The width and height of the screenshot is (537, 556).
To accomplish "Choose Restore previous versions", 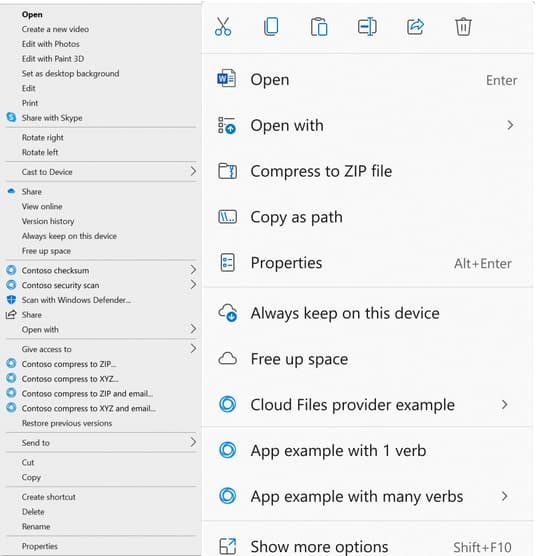I will (x=67, y=423).
